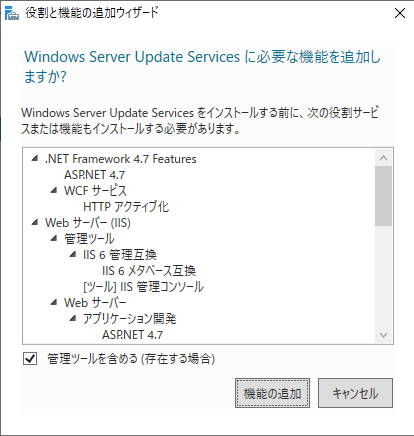Screen dimensions: 414x436
Task: Click the wizard icon in title bar
Action: point(12,13)
